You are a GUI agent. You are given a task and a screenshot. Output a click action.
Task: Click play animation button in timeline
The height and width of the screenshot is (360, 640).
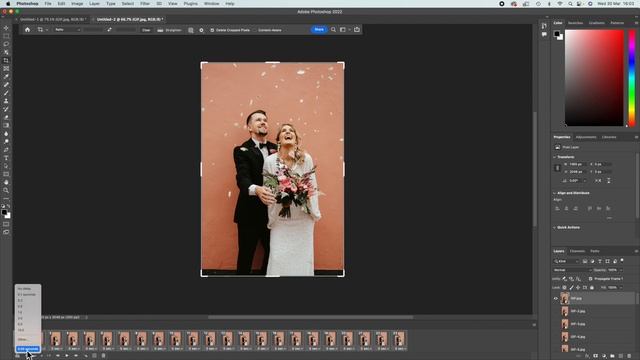coord(67,356)
